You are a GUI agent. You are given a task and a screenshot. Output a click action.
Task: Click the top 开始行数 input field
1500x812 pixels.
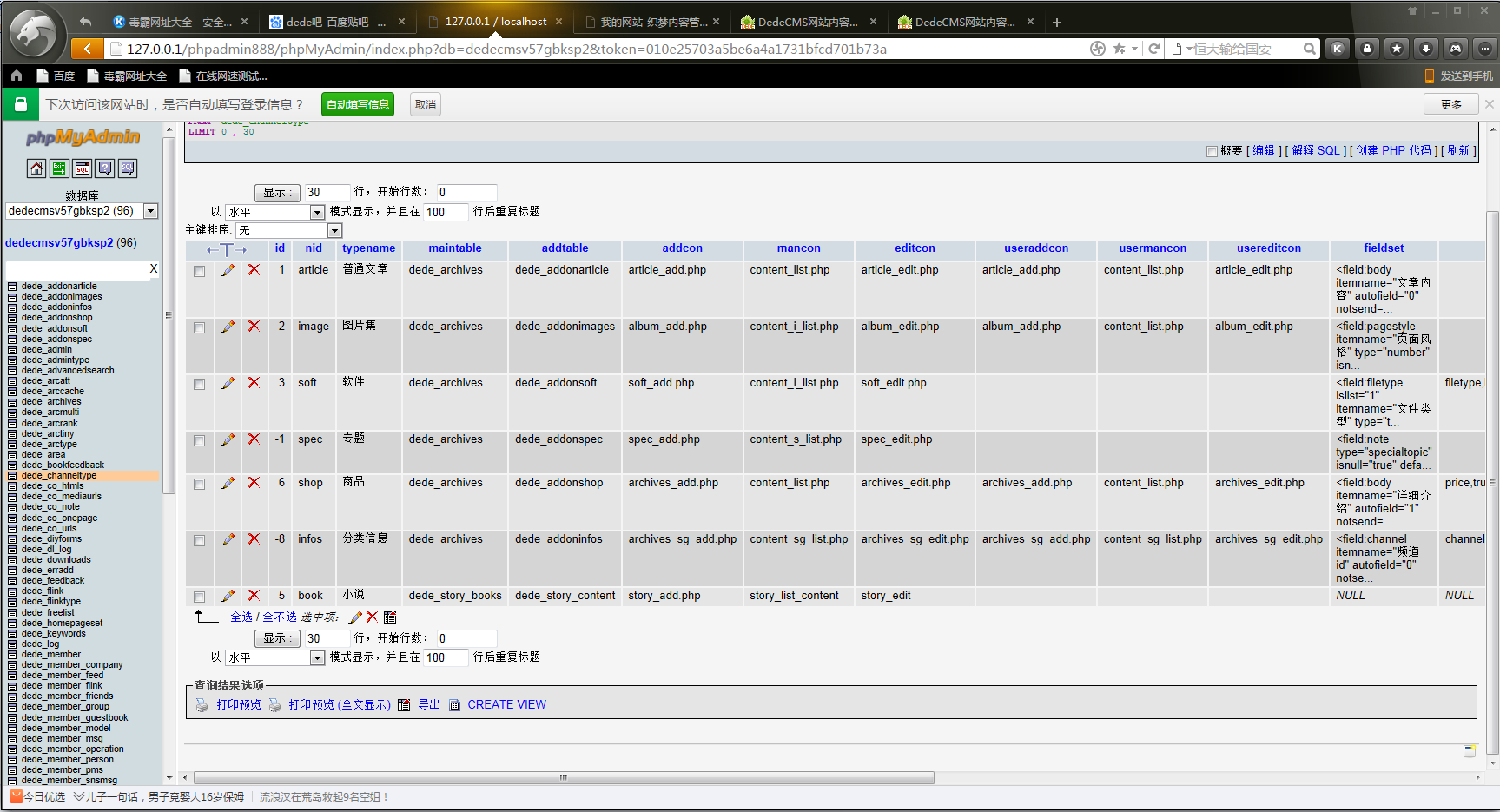466,192
